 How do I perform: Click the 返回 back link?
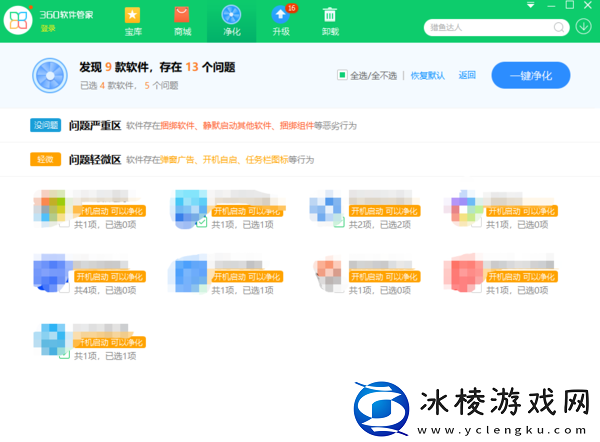pyautogui.click(x=467, y=75)
